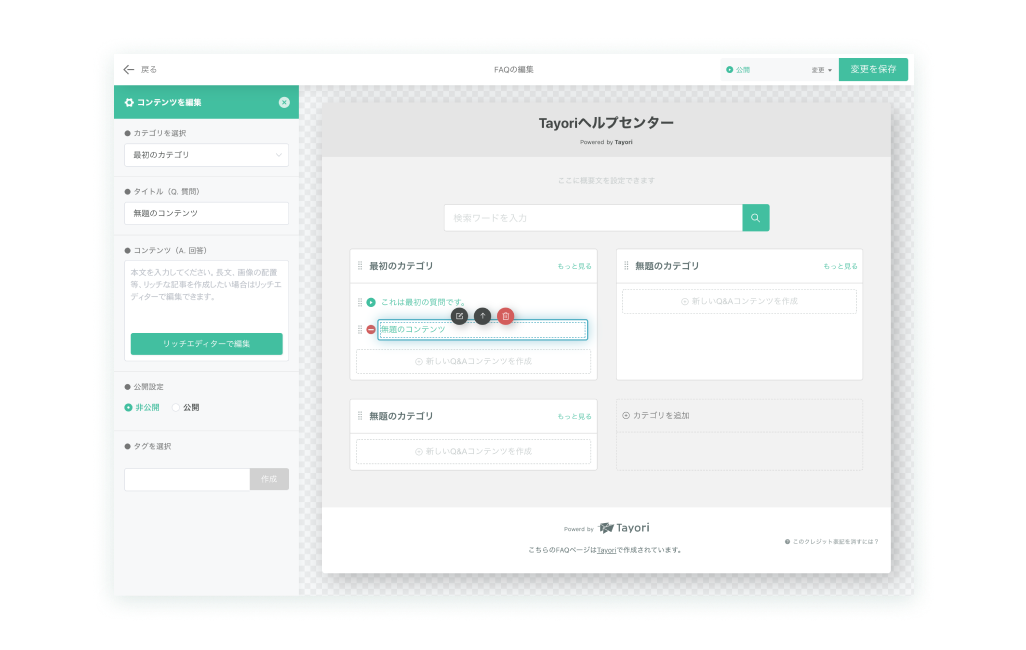Click drag handle beside これは最初の質問です
The width and height of the screenshot is (1026, 650).
[360, 302]
